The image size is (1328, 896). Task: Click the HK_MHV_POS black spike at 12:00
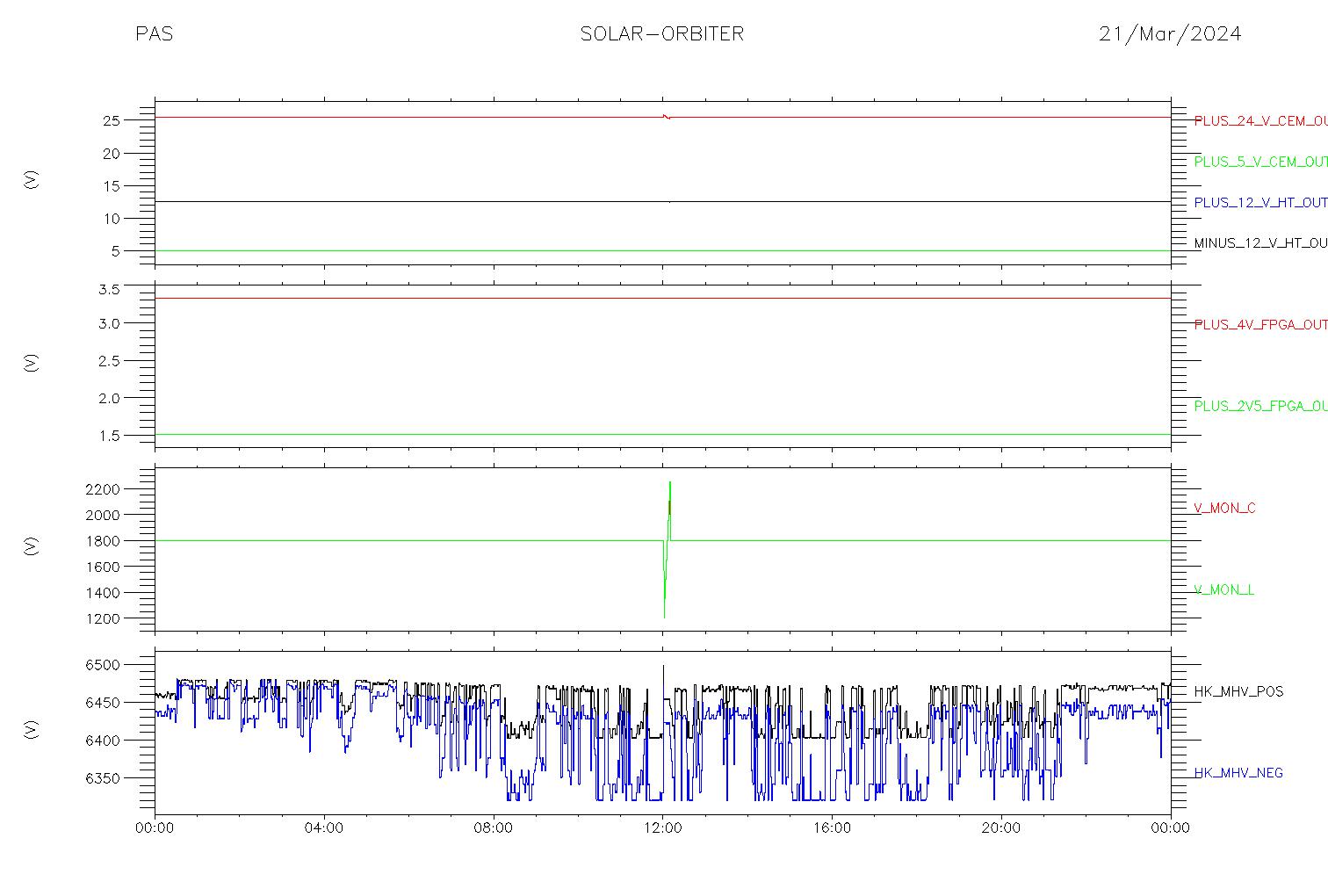[x=663, y=669]
